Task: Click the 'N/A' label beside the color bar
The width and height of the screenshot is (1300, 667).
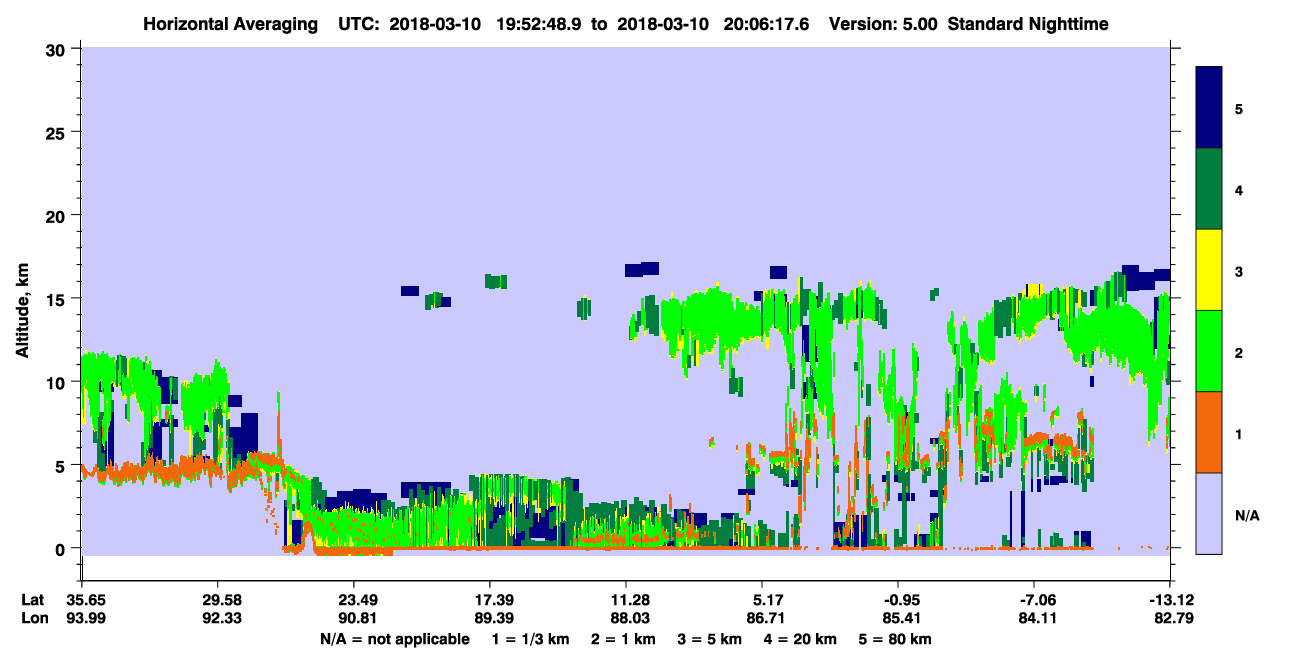Action: point(1247,516)
